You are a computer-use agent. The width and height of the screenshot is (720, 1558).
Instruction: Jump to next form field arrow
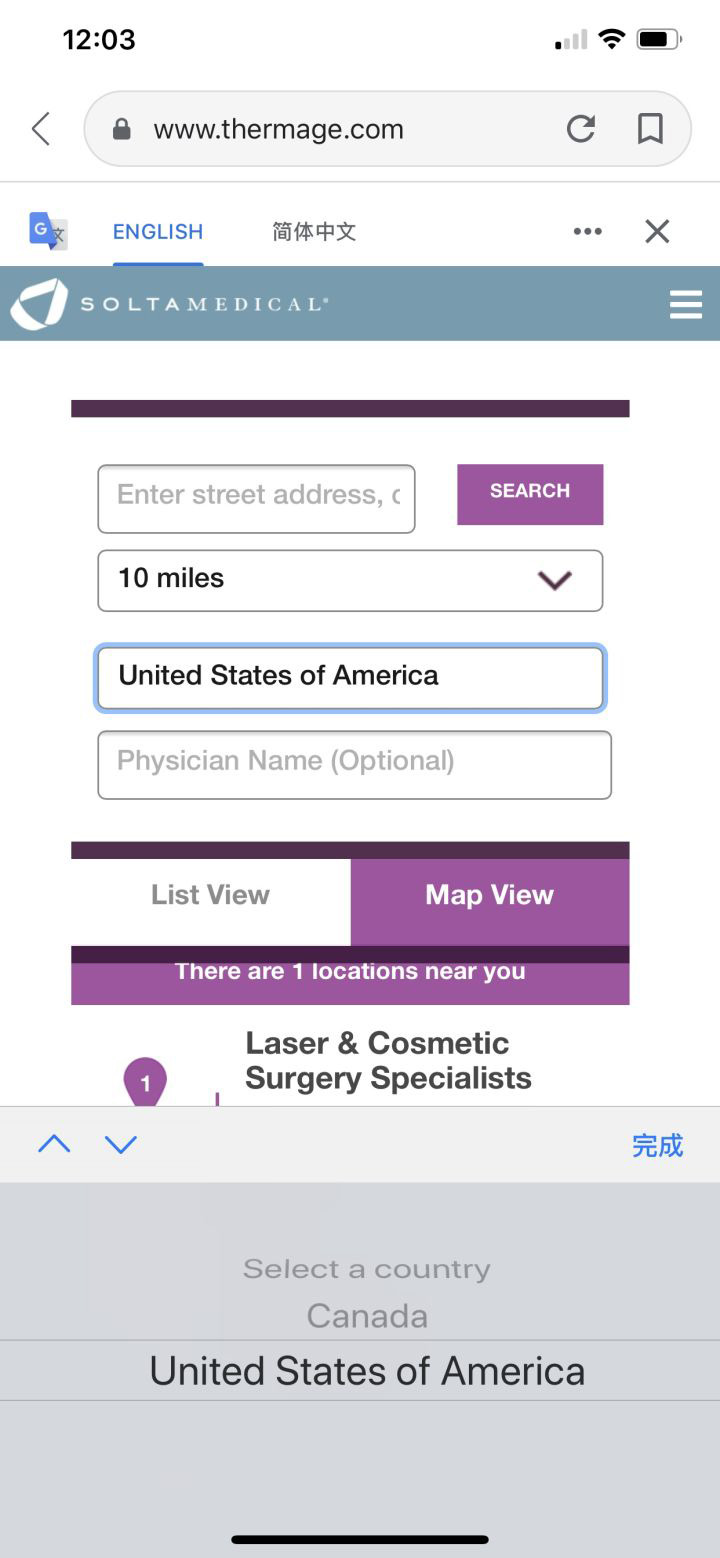pyautogui.click(x=121, y=1145)
